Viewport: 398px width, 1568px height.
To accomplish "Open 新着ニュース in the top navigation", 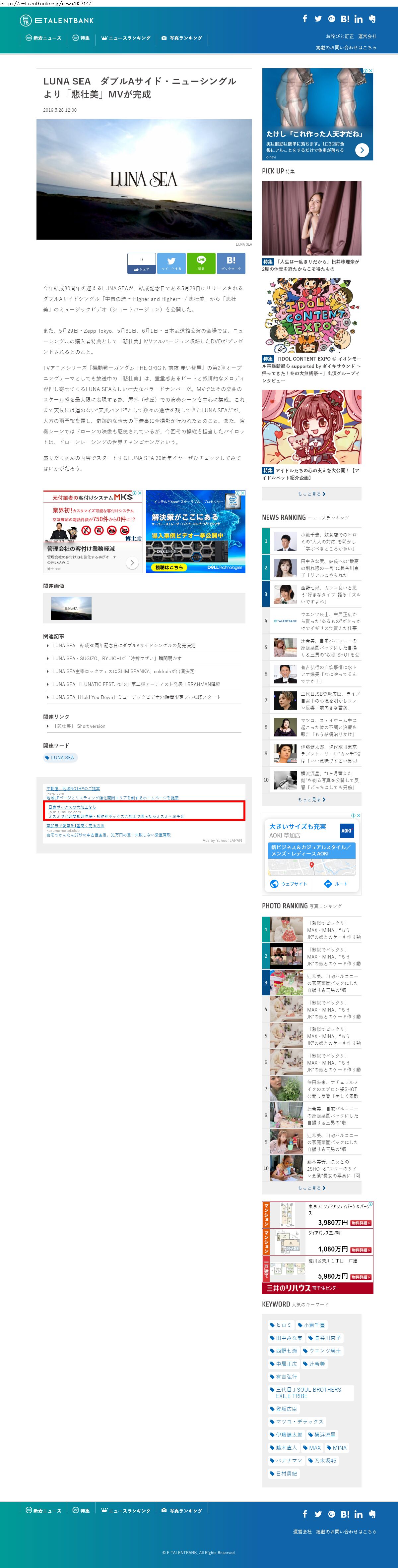I will point(43,38).
